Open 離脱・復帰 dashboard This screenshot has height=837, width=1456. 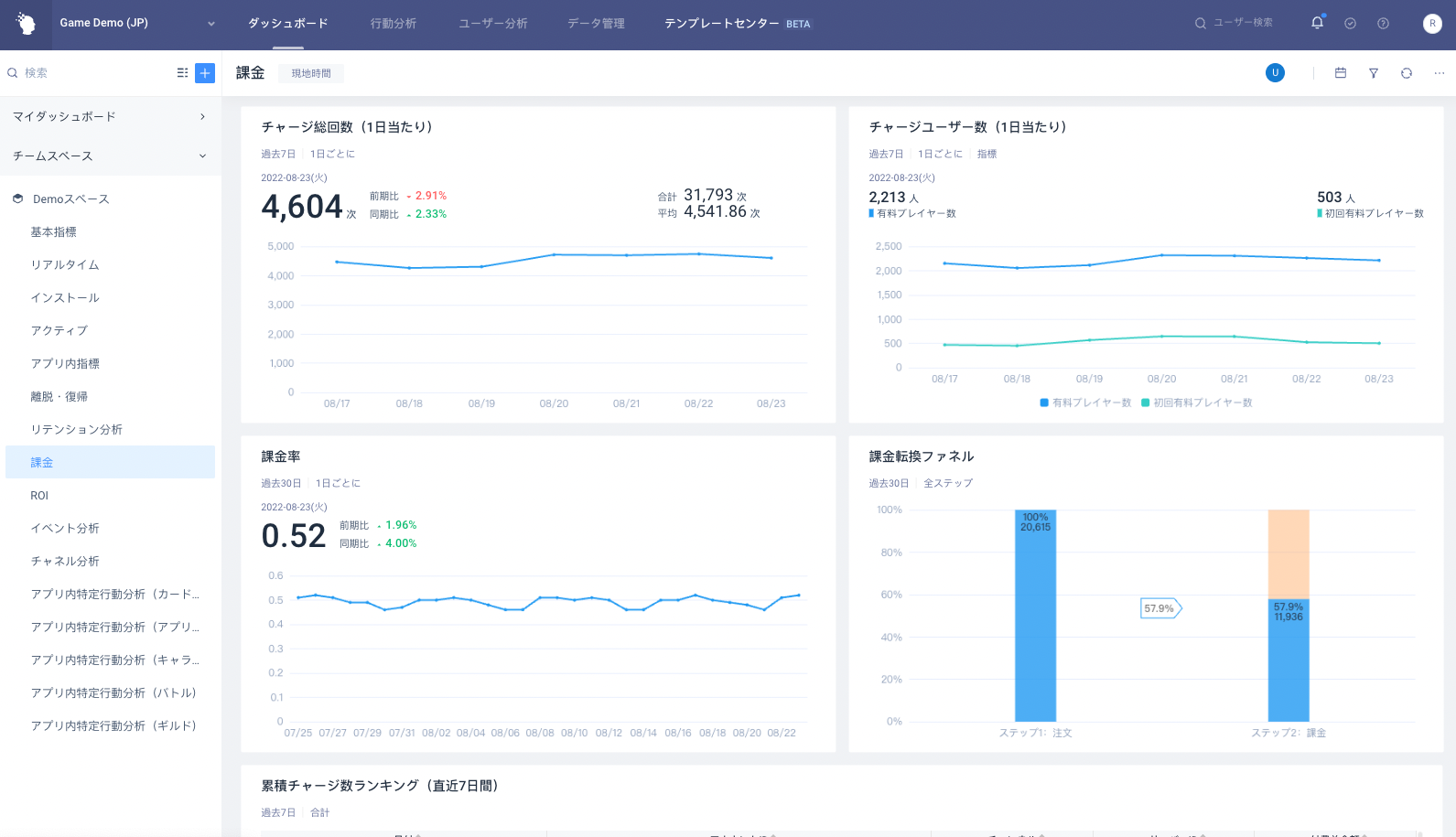[59, 397]
